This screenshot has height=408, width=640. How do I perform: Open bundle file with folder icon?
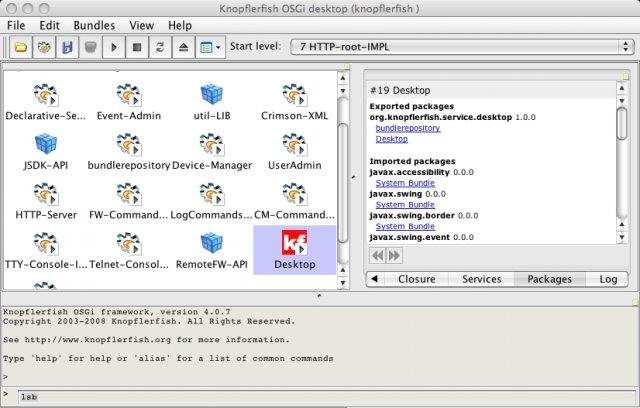21,47
